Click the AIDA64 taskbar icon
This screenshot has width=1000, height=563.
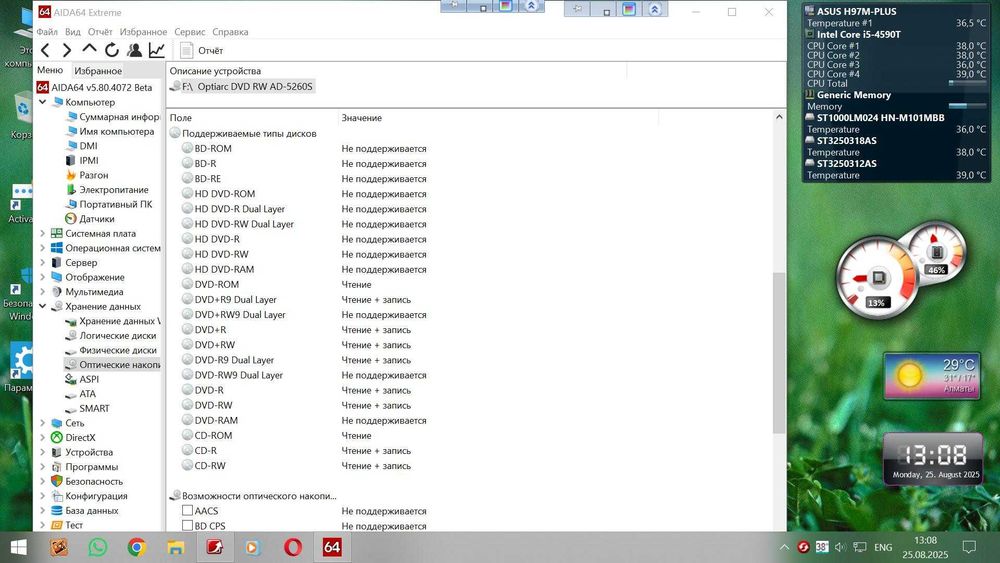pyautogui.click(x=332, y=547)
